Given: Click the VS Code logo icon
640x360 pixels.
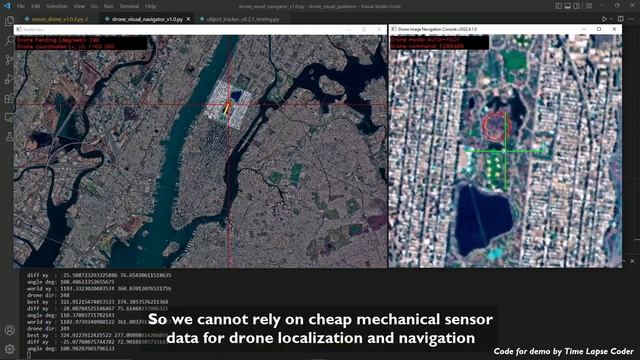Looking at the screenshot, I should click(7, 6).
